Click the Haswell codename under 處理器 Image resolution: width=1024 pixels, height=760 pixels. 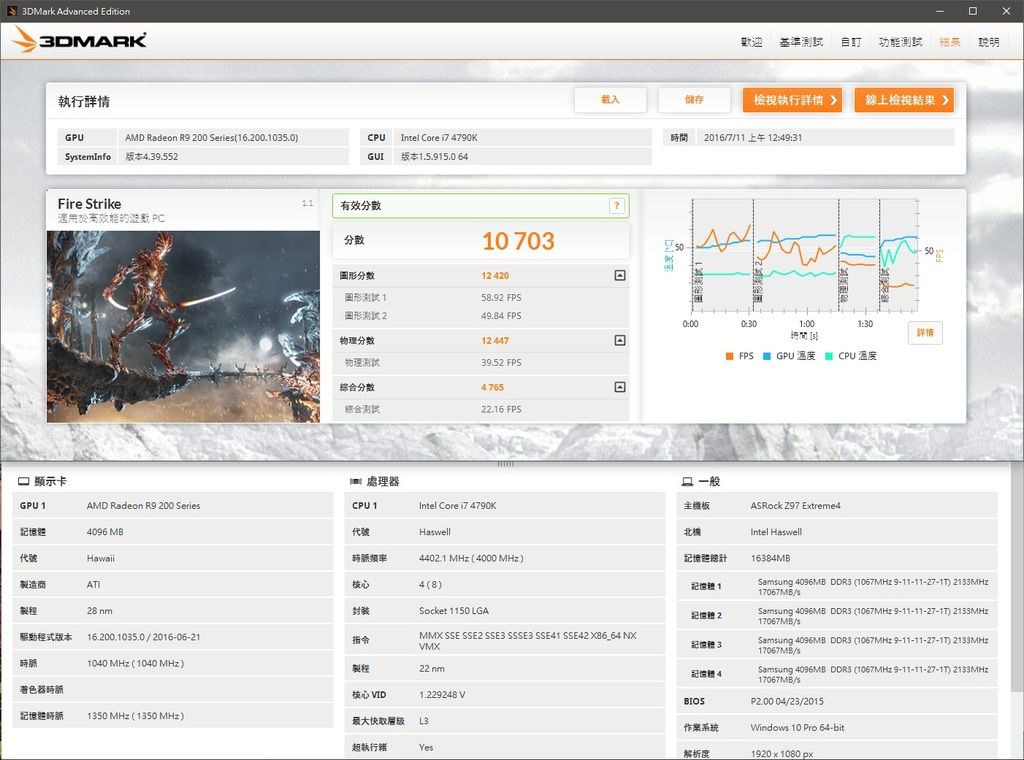(x=435, y=532)
